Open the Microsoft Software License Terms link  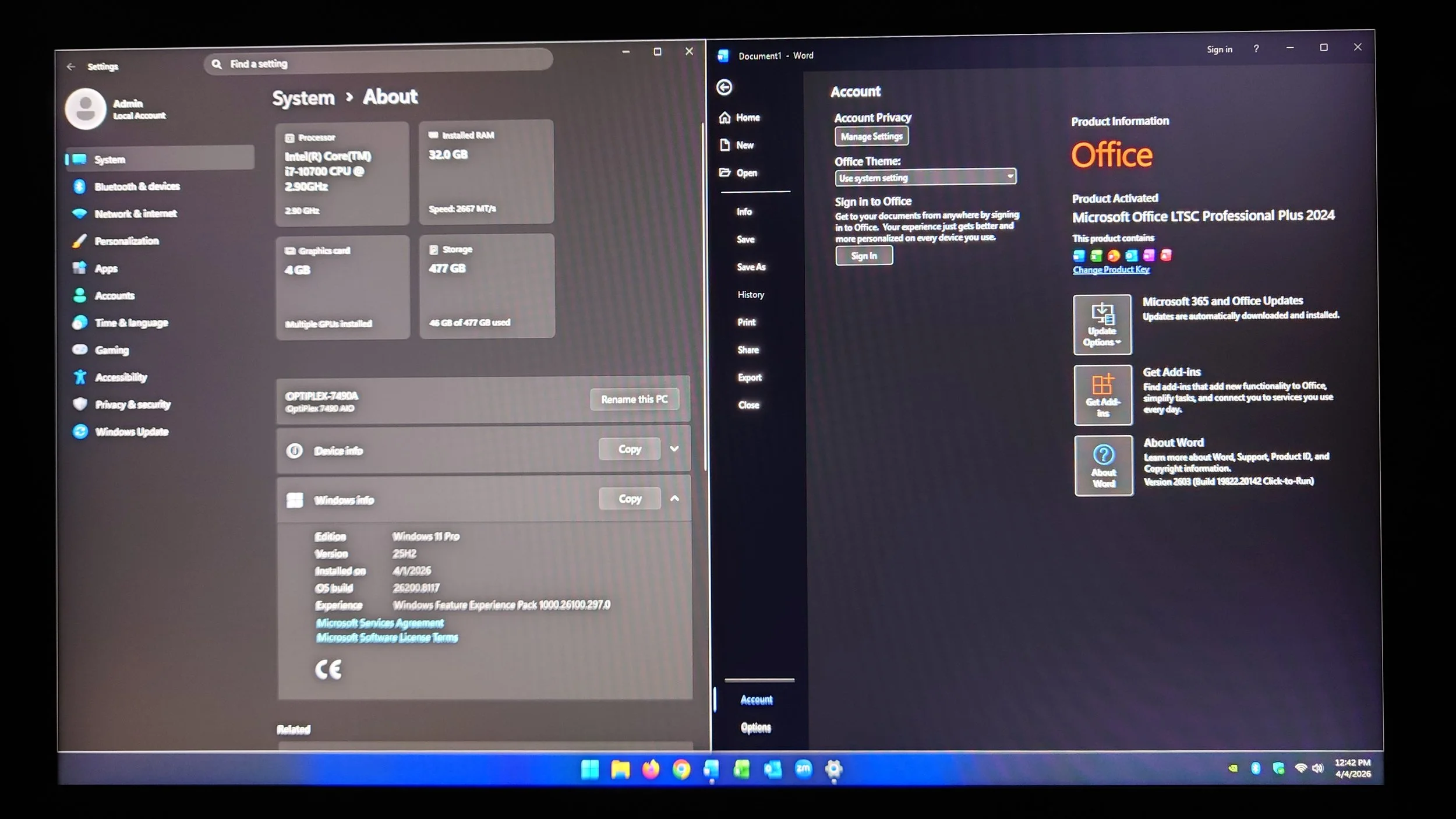tap(387, 638)
